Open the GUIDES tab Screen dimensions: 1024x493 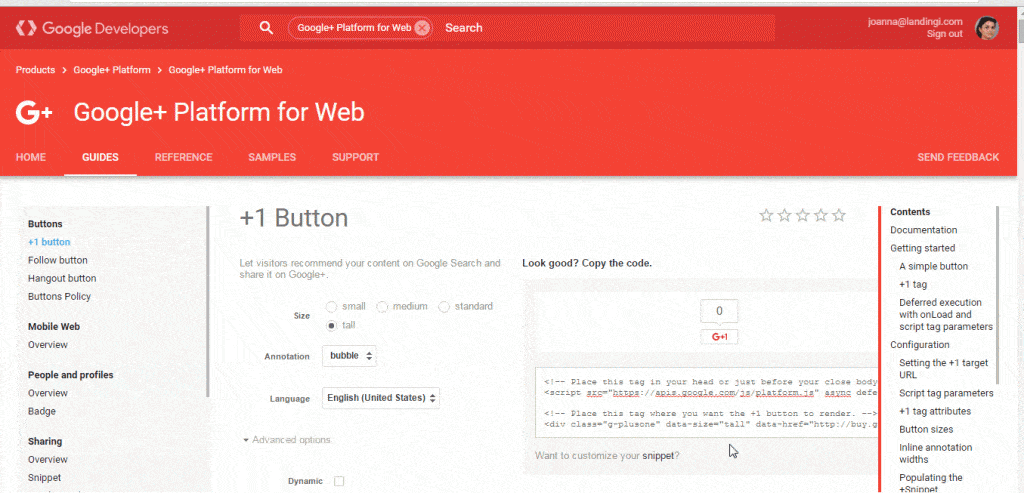tap(101, 157)
